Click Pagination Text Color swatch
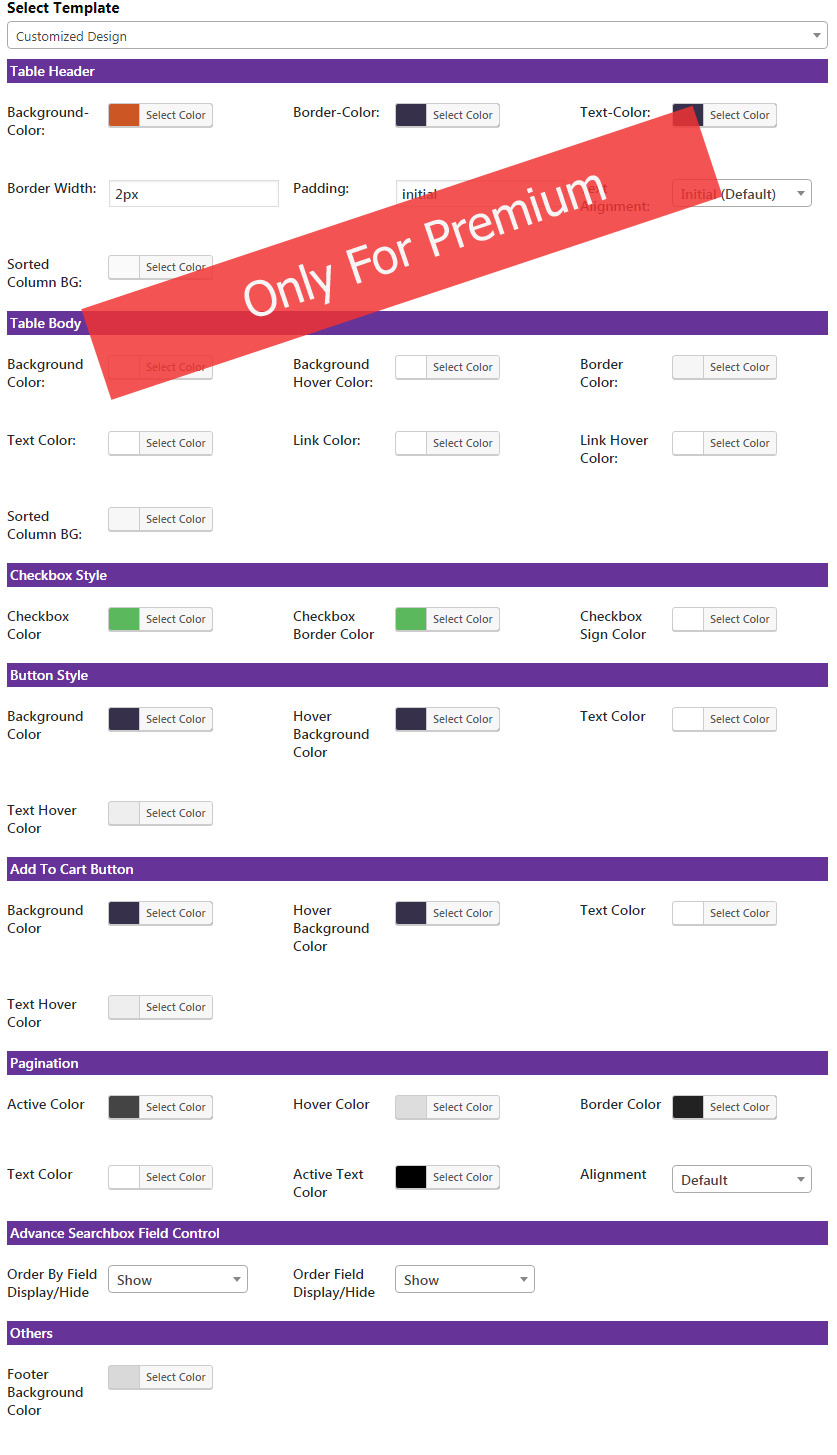The width and height of the screenshot is (837, 1455). pyautogui.click(x=124, y=1177)
